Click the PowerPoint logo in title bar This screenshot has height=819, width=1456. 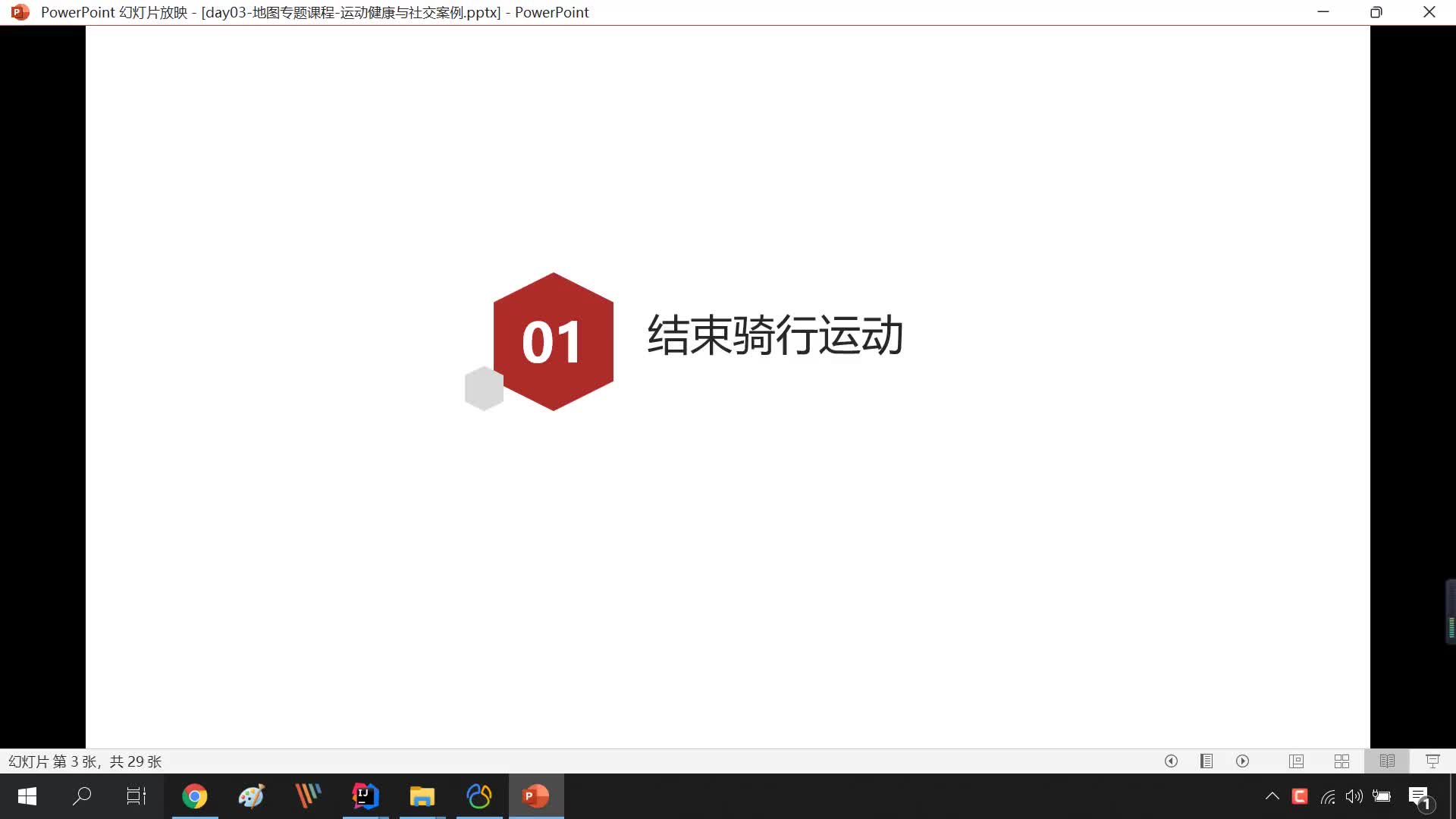(x=20, y=12)
